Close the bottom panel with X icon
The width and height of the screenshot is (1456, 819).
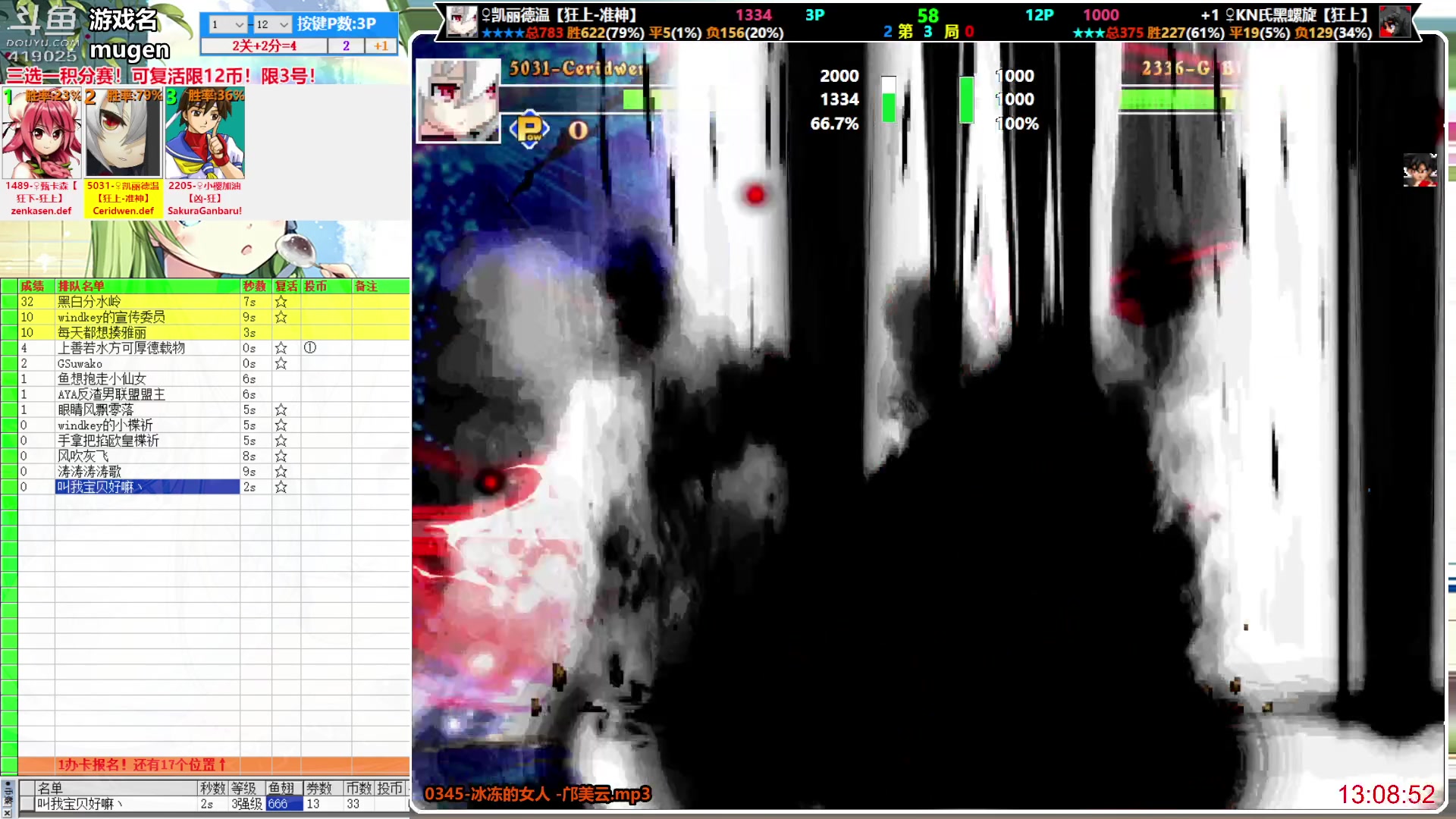point(7,812)
